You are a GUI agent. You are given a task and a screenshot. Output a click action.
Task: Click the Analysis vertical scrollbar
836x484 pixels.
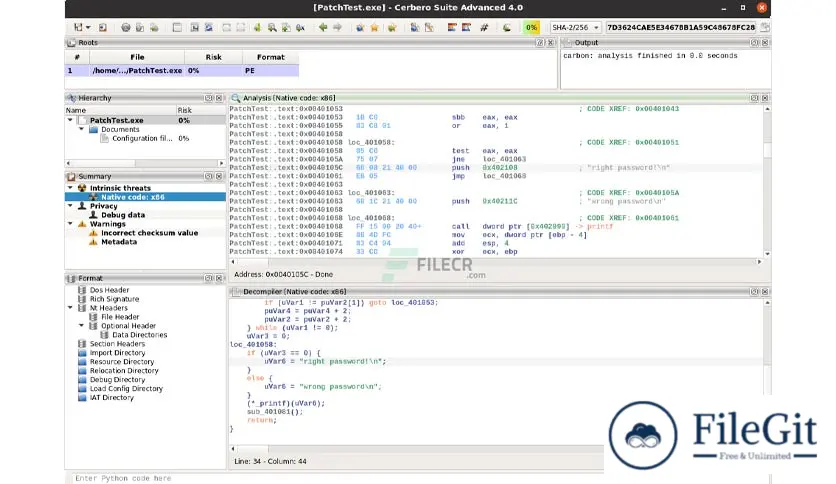point(767,181)
